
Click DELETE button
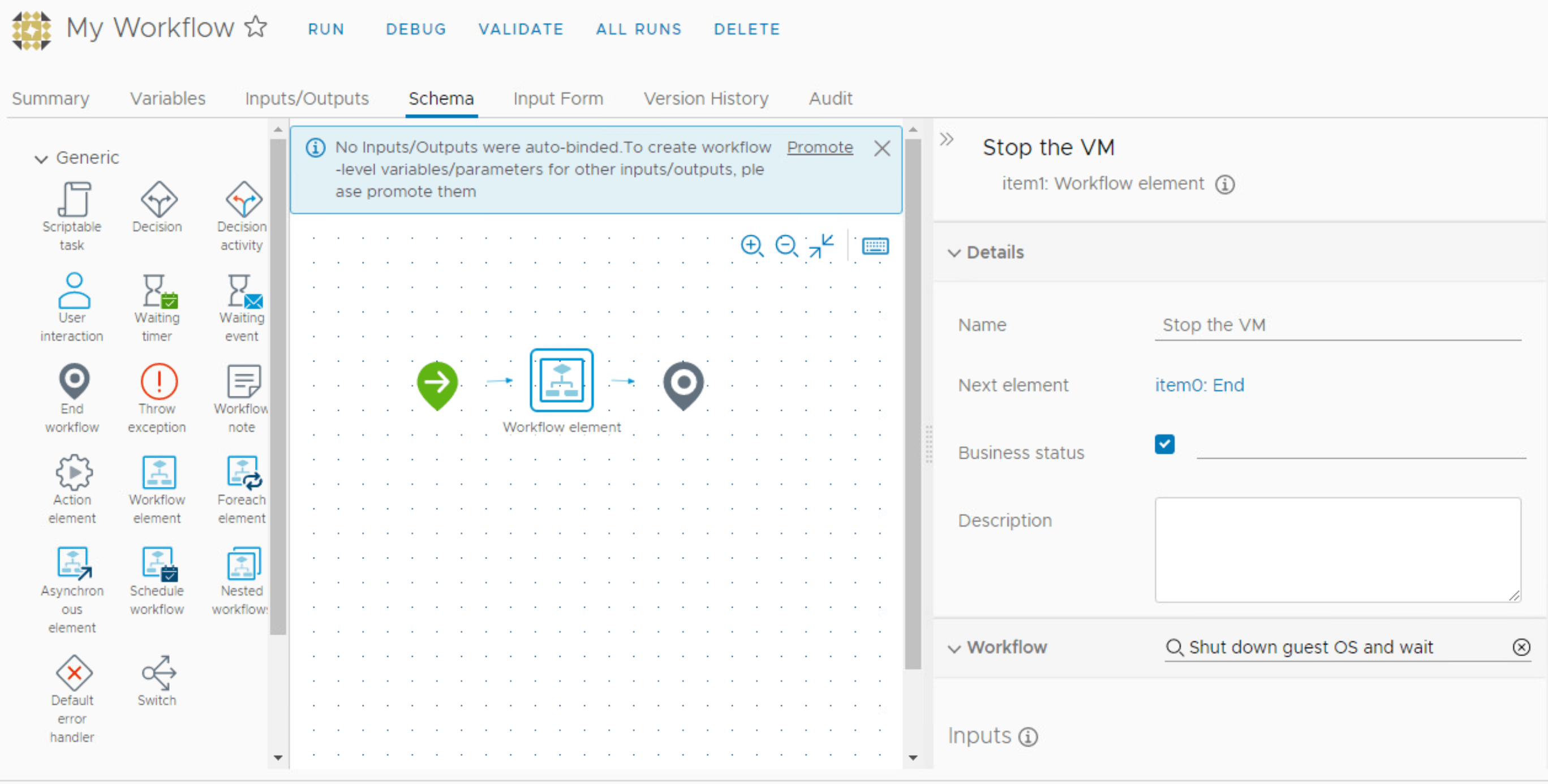[x=747, y=29]
